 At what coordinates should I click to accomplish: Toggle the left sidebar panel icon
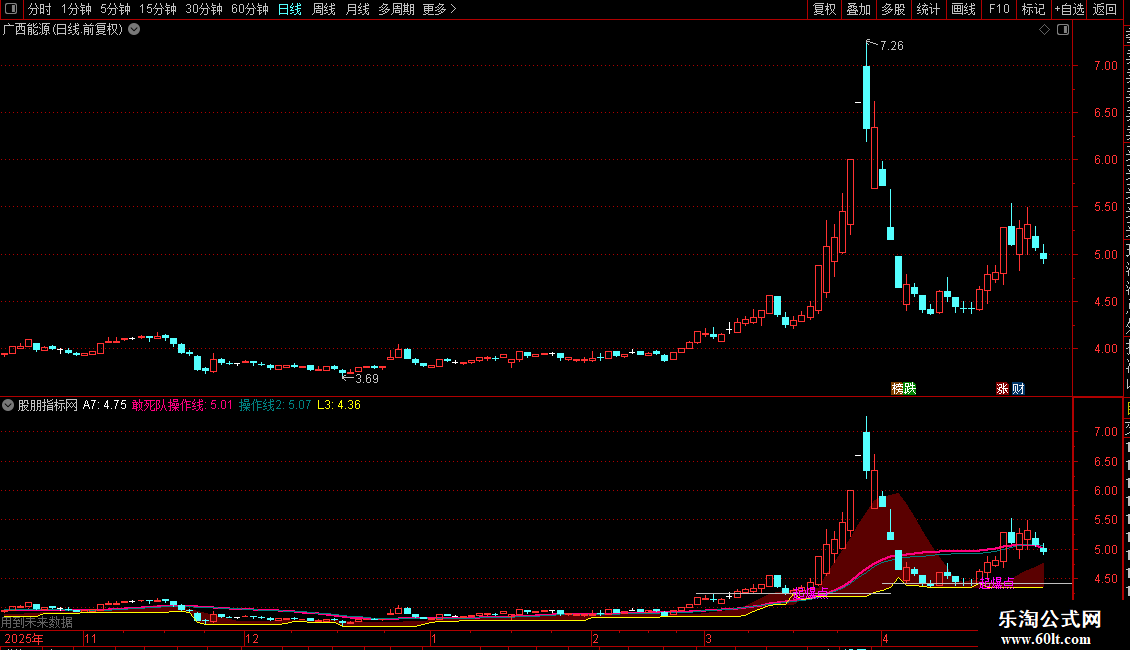(11, 9)
